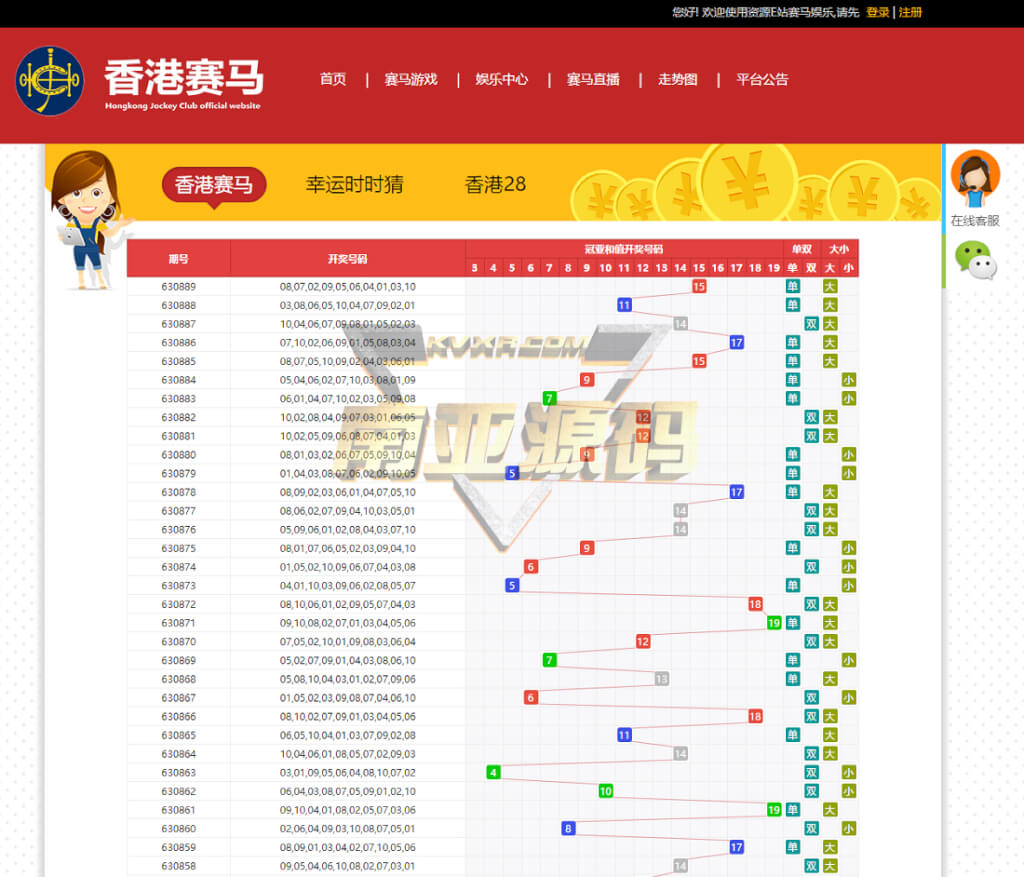Click green 7 marker in row 630869
This screenshot has height=877, width=1024.
(x=549, y=660)
